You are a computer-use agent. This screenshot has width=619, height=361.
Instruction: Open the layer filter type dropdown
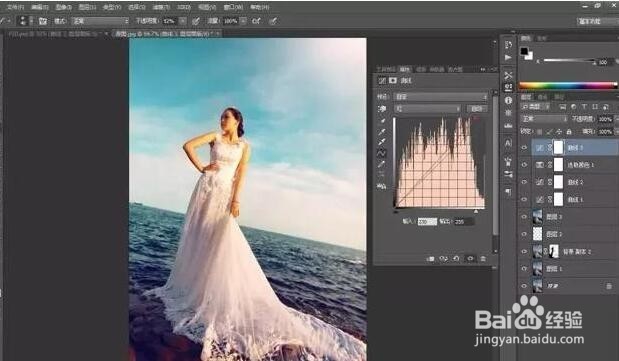pyautogui.click(x=536, y=107)
